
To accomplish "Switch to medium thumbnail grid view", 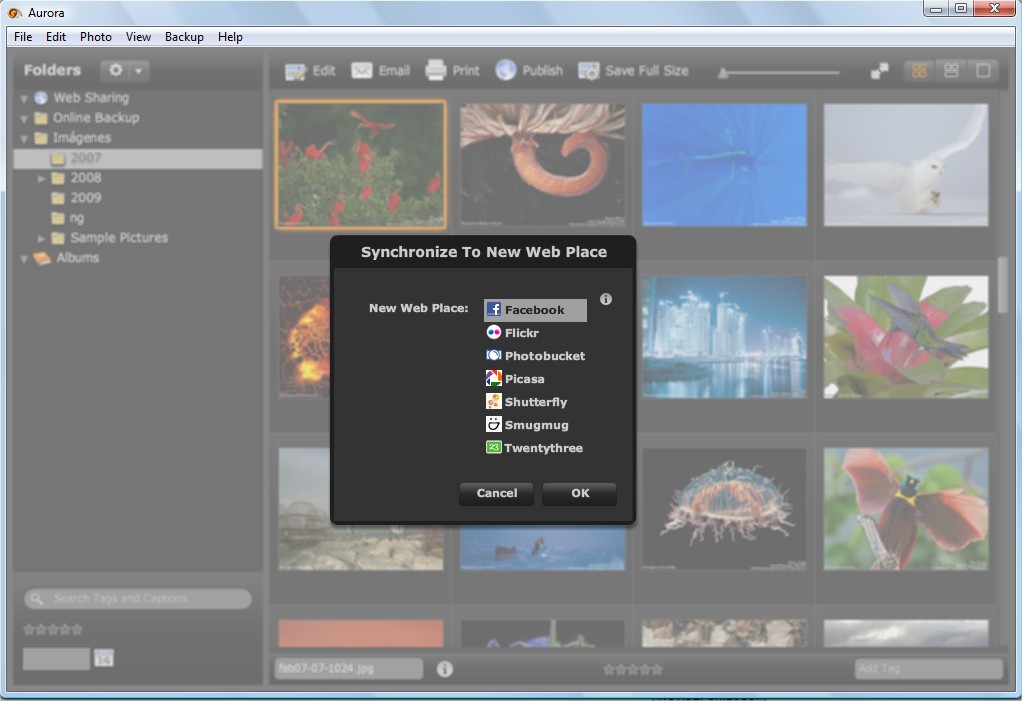I will [951, 70].
